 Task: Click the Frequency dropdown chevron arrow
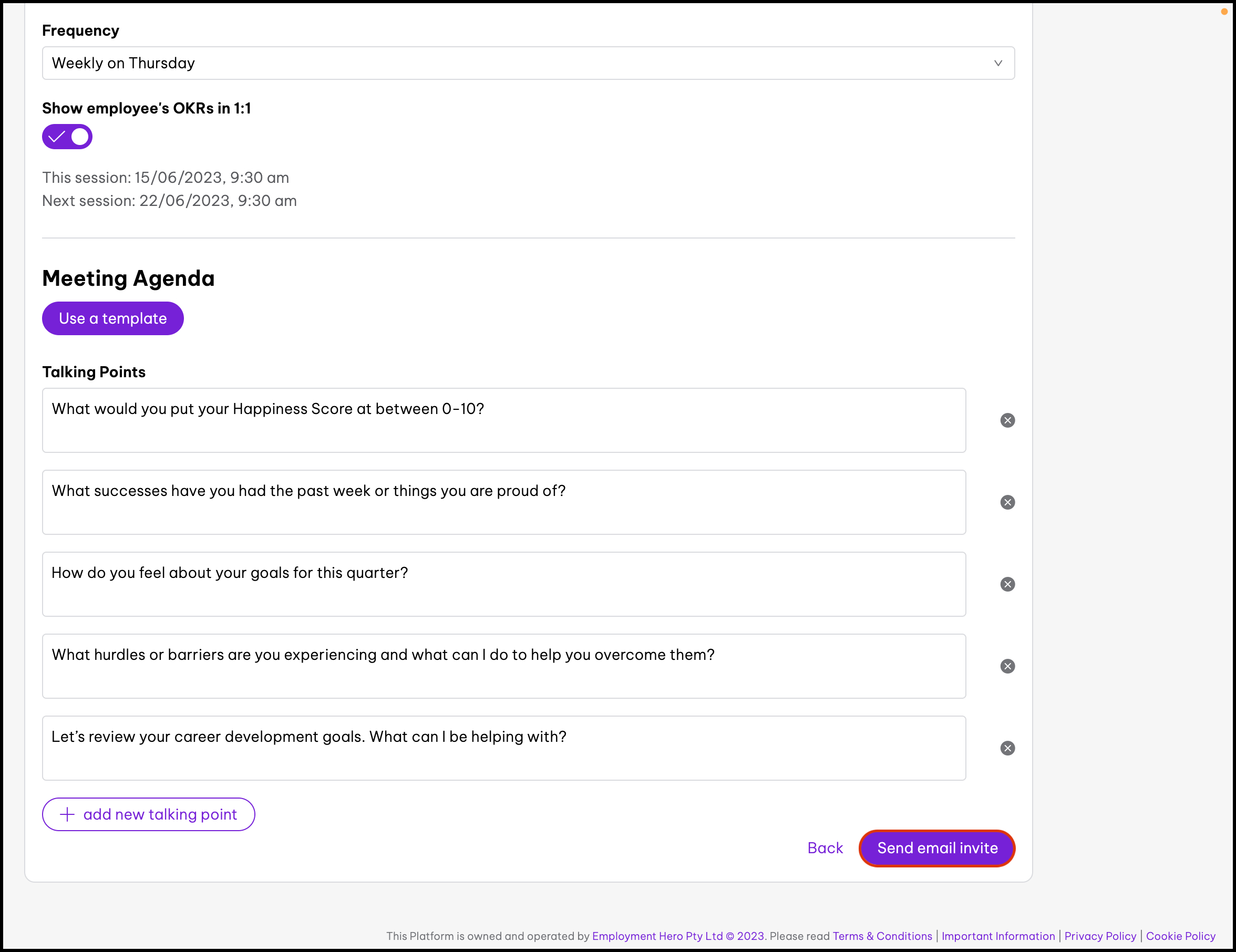point(998,63)
